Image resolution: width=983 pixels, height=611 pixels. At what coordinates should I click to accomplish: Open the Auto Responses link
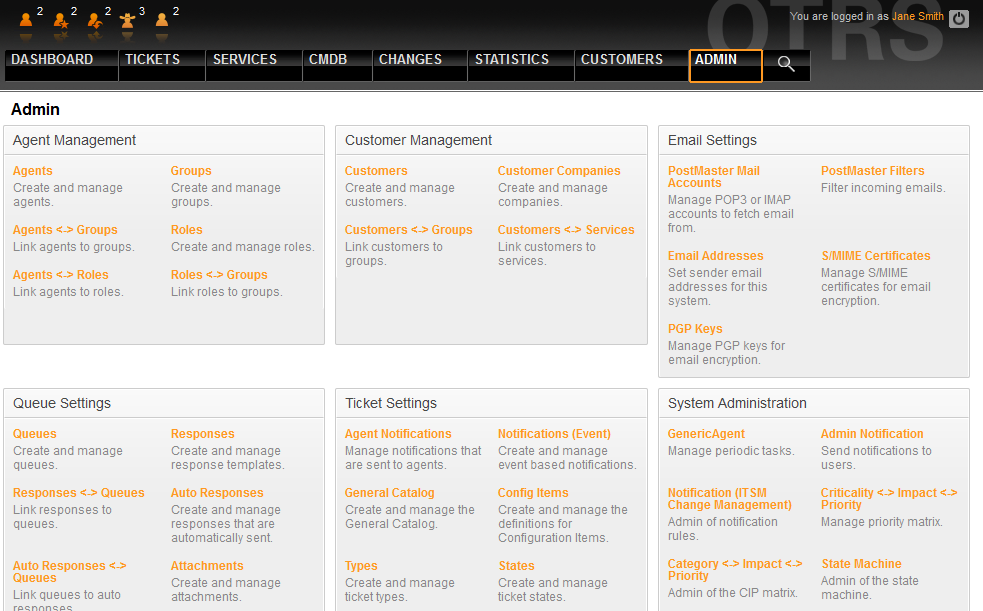(x=217, y=493)
